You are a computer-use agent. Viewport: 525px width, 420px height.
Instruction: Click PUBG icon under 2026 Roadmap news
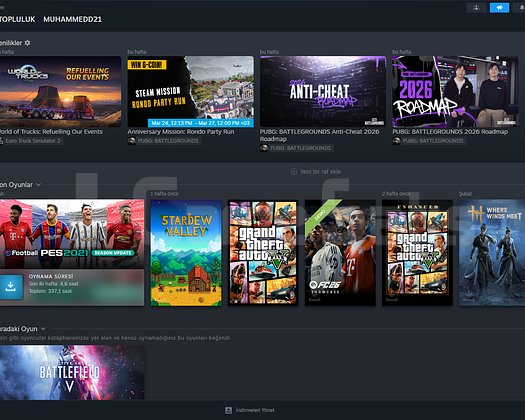[x=396, y=141]
